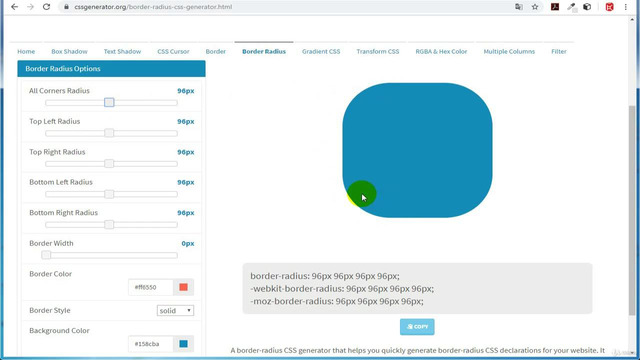Open the red Border Color swatch
The height and width of the screenshot is (360, 640).
(183, 287)
